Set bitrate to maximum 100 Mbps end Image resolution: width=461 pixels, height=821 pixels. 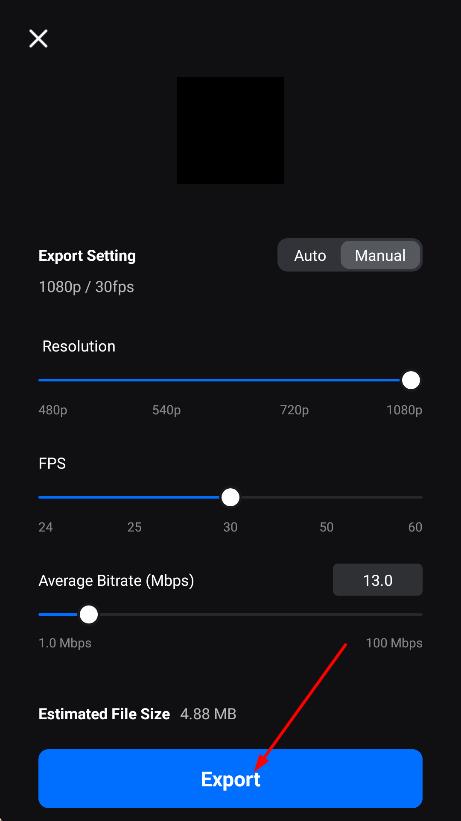point(421,615)
